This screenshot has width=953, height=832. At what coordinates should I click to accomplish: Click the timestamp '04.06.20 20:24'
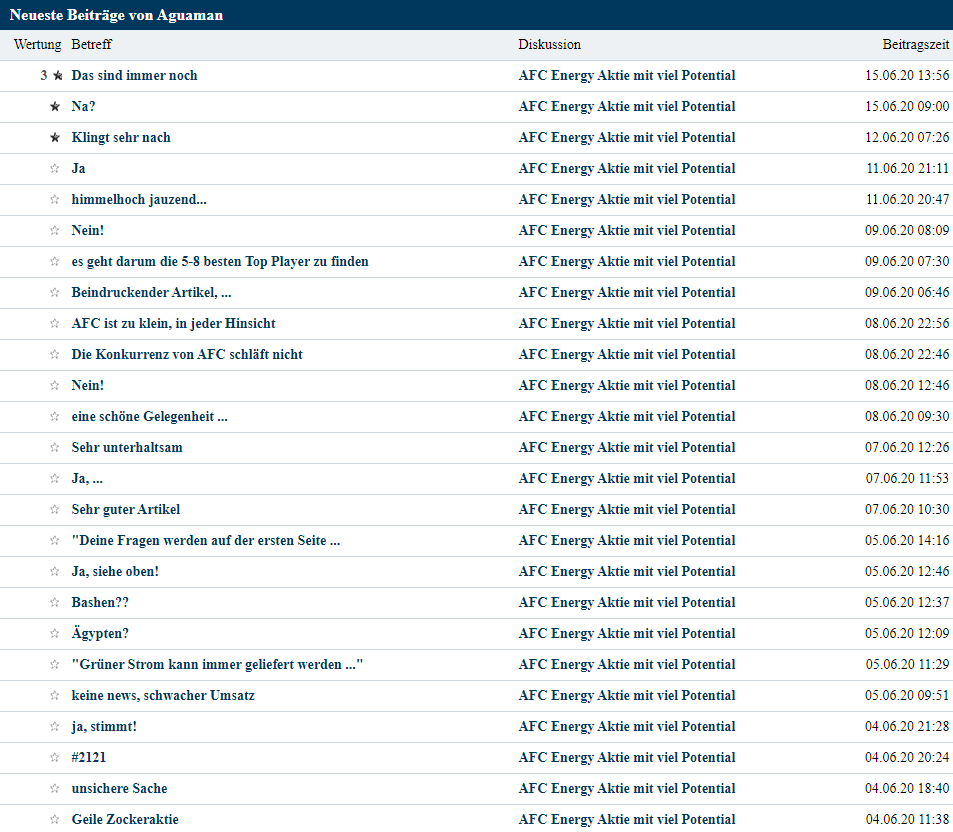tap(907, 758)
